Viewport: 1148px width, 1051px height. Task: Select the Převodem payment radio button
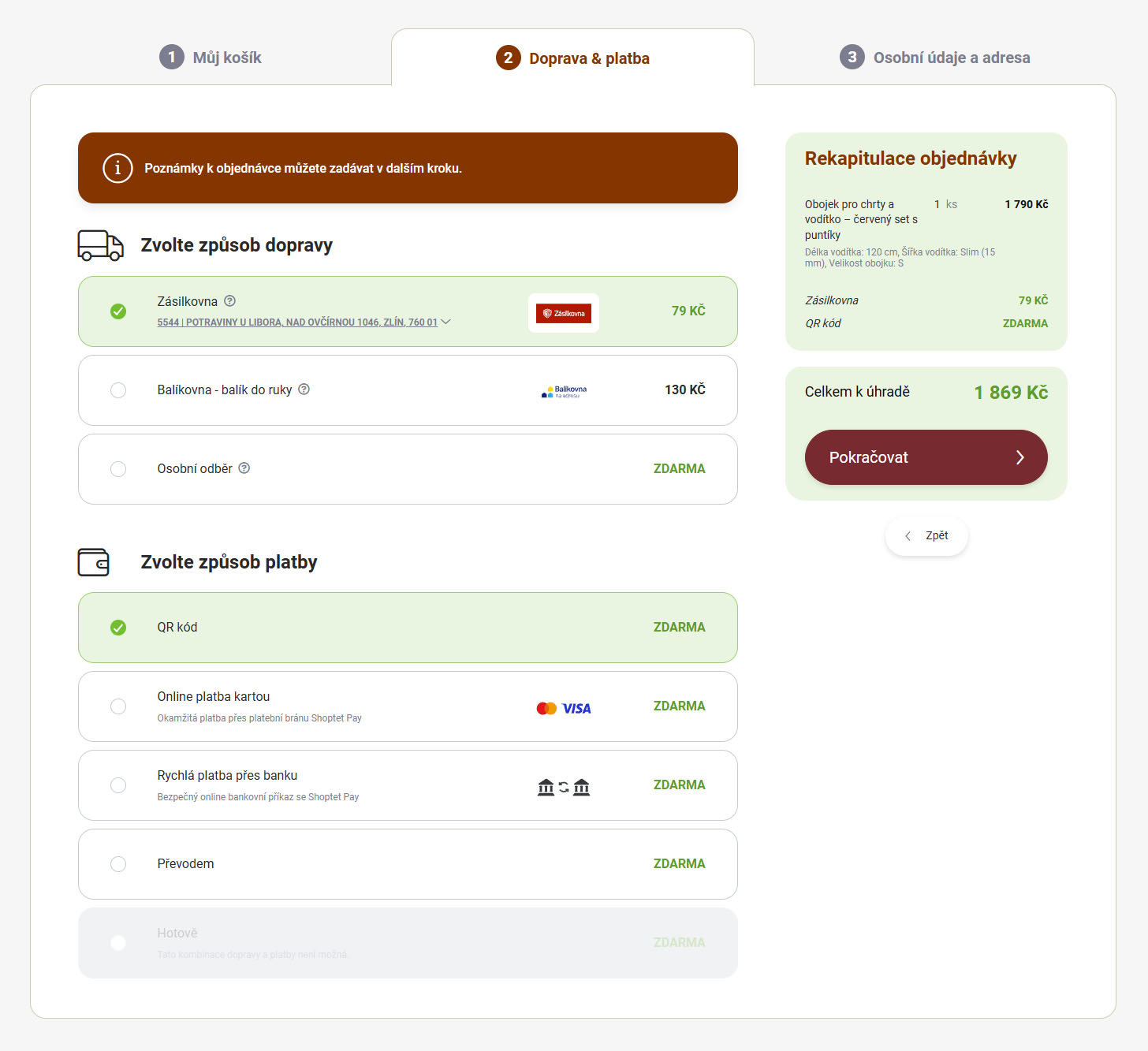[118, 864]
